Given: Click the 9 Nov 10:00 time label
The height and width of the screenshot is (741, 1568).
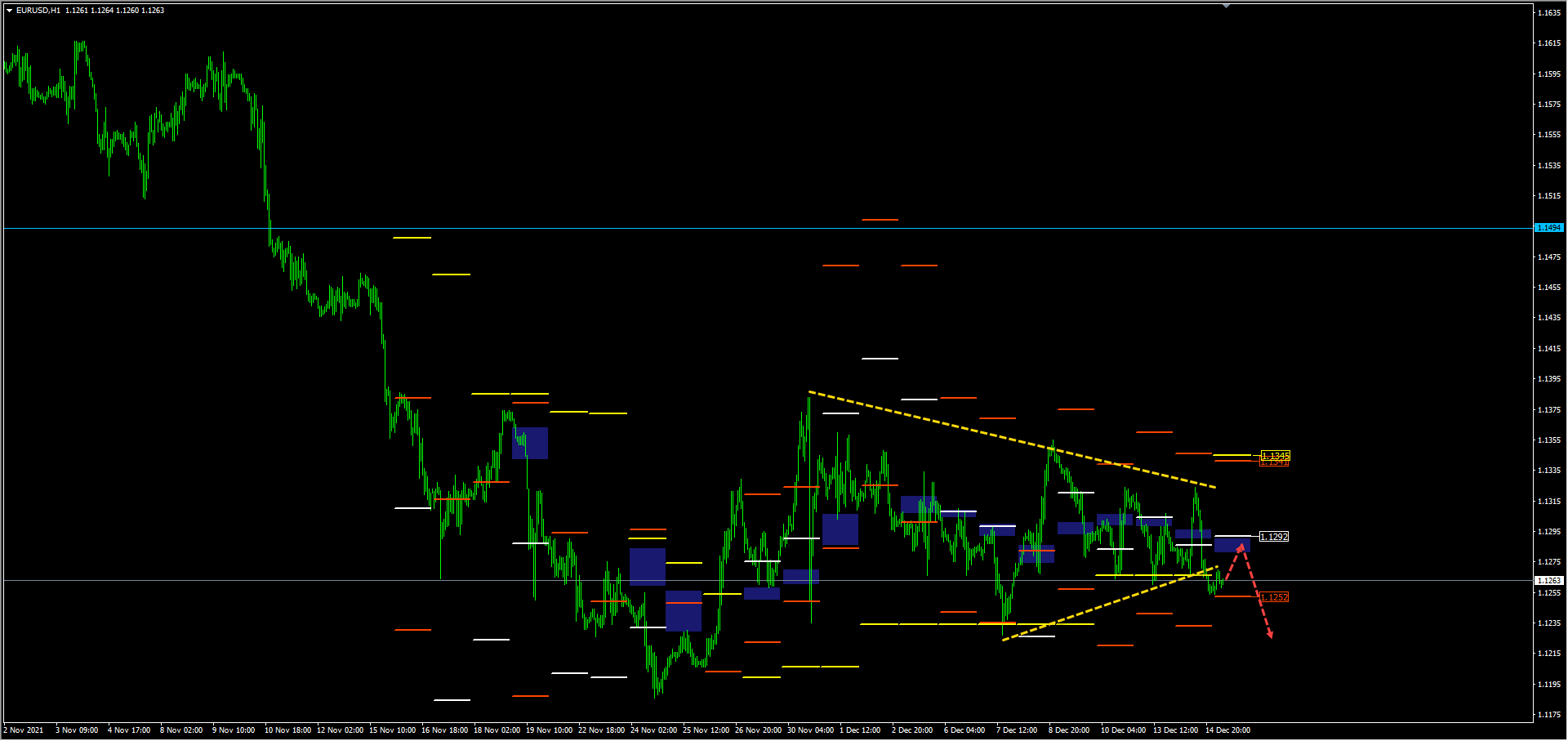Looking at the screenshot, I should [234, 730].
